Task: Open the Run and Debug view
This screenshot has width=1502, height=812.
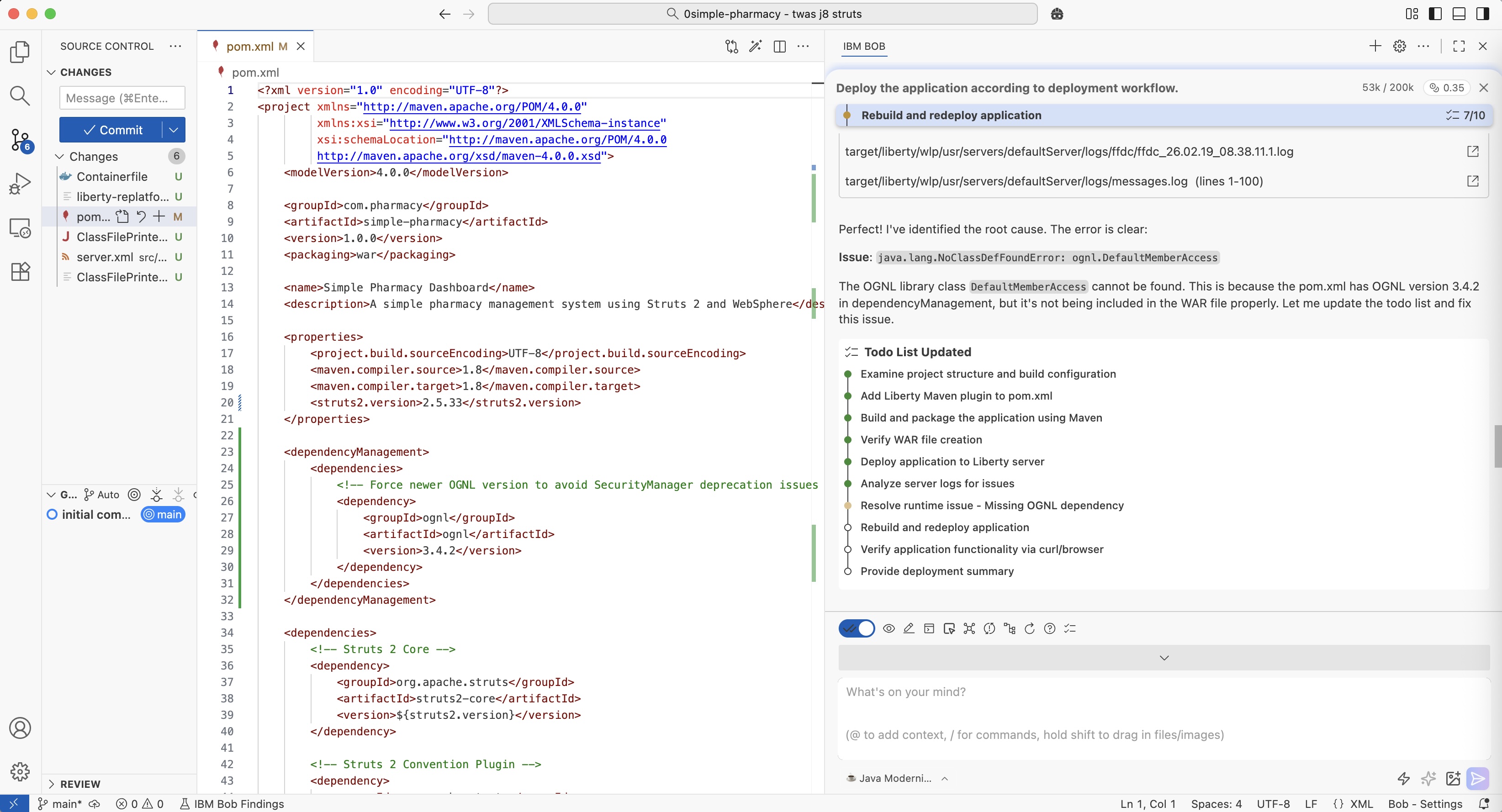Action: tap(20, 184)
